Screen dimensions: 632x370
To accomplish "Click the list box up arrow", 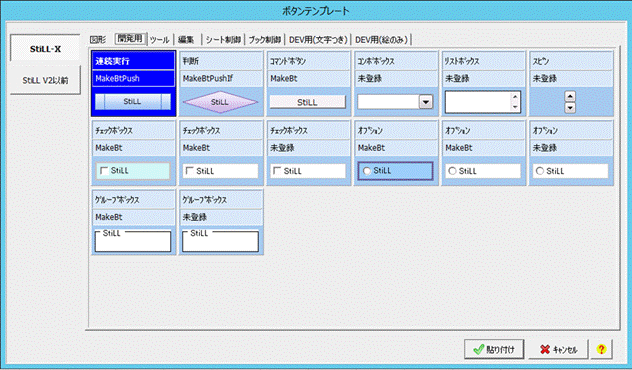I will 515,97.
